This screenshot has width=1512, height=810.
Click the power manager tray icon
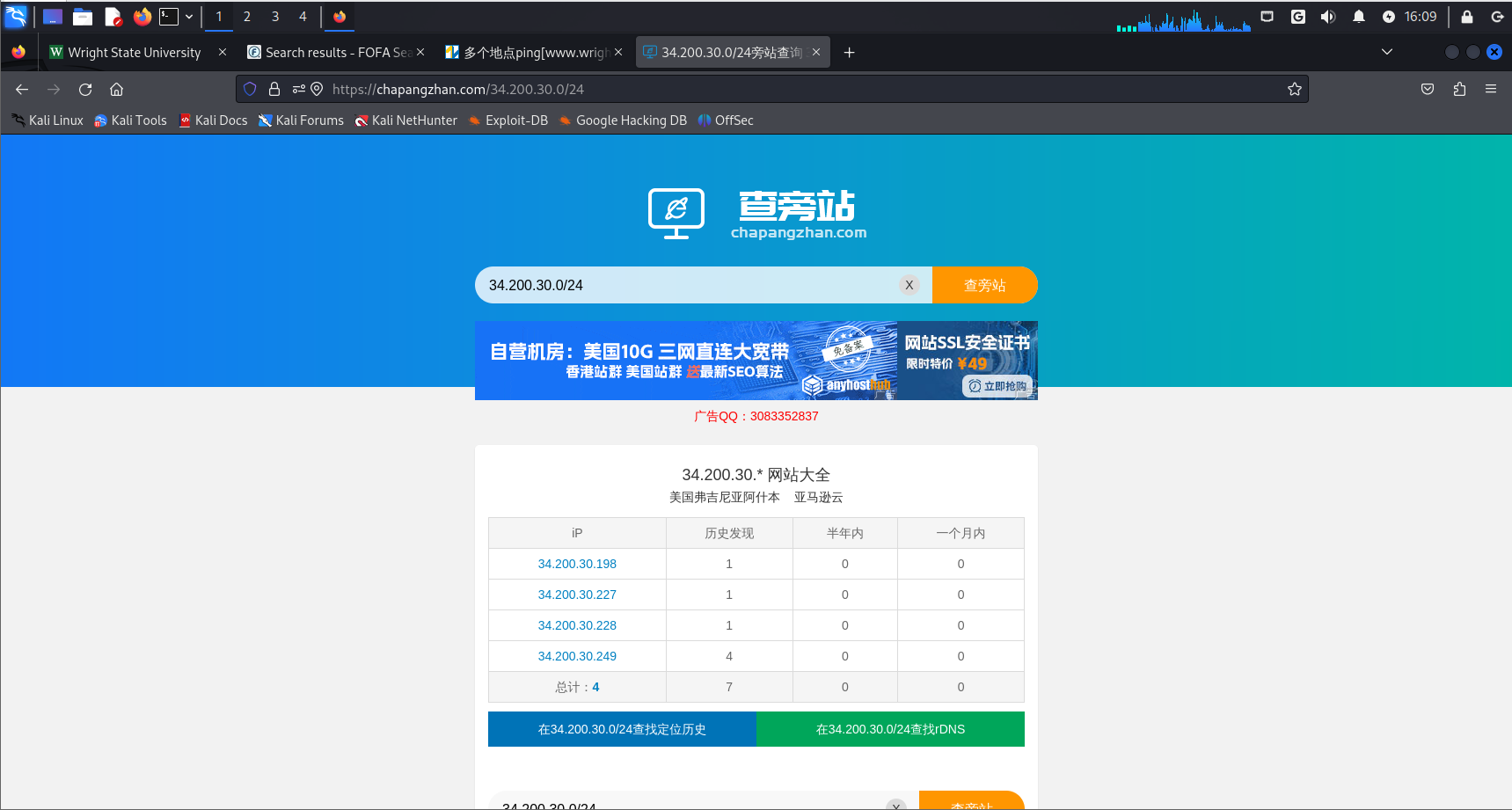pos(1388,17)
